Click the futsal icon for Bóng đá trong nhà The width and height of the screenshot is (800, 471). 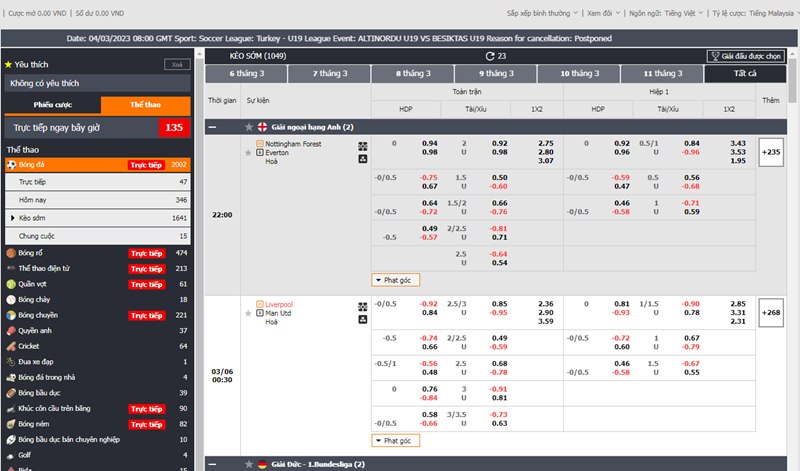(11, 378)
